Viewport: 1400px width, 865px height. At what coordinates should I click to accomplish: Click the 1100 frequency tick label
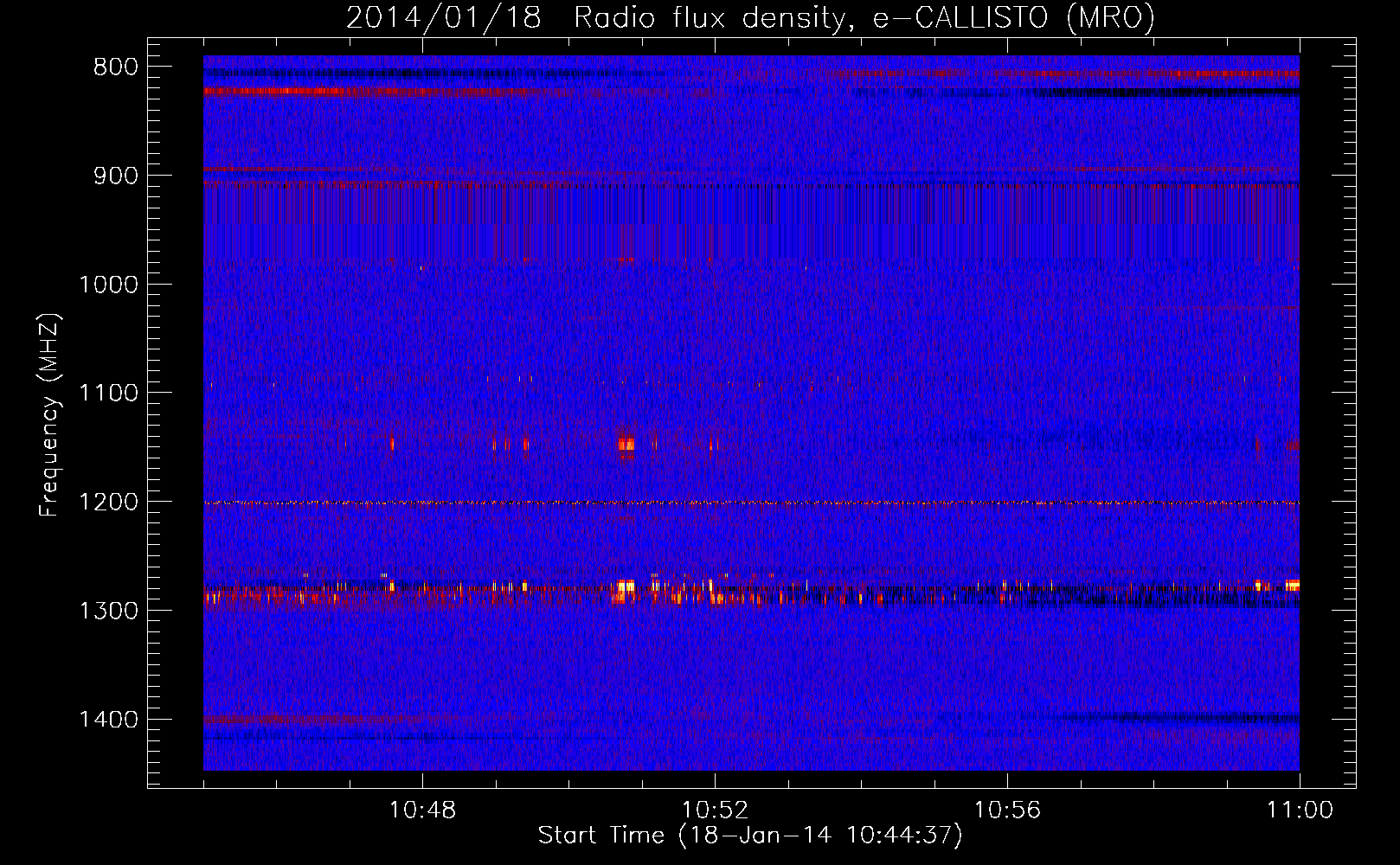pos(108,394)
